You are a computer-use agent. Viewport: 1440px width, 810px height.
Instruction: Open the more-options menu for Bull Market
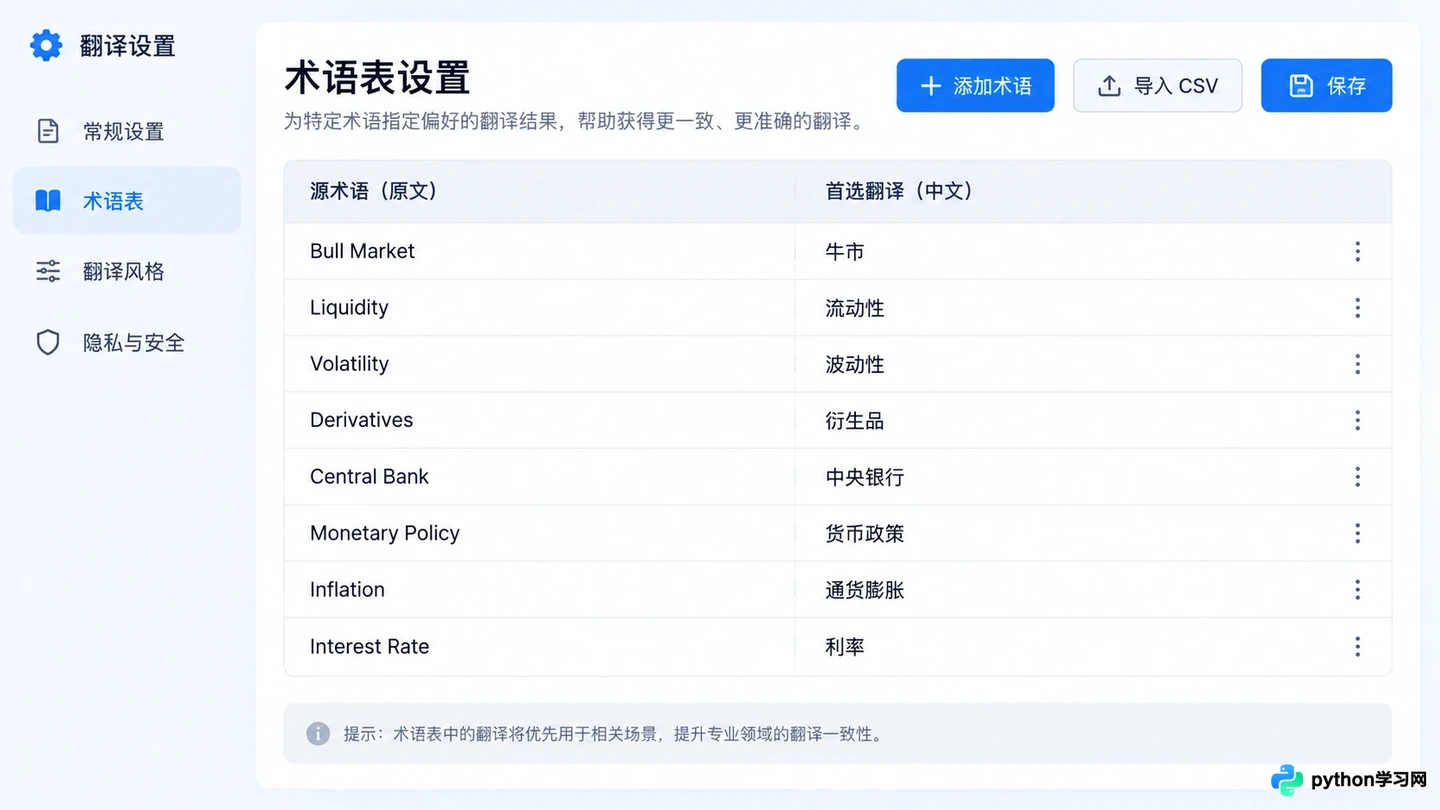(x=1357, y=251)
